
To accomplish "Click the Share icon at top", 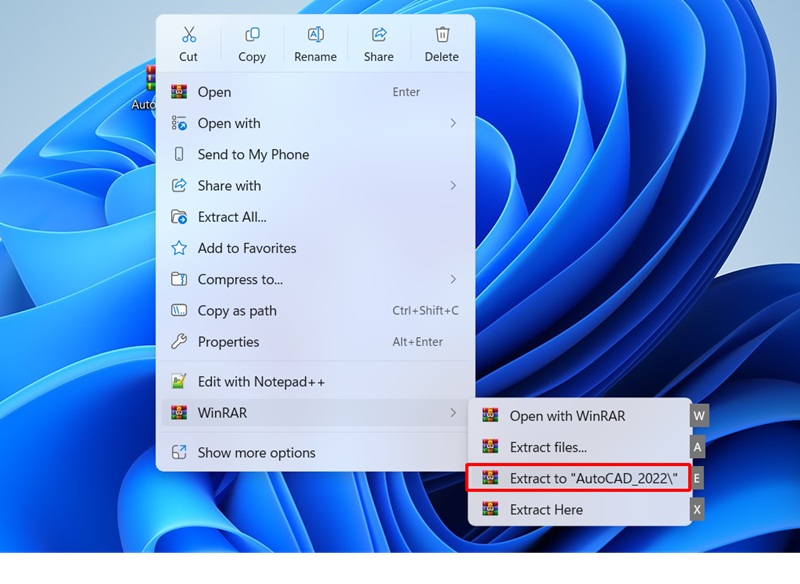I will (378, 36).
